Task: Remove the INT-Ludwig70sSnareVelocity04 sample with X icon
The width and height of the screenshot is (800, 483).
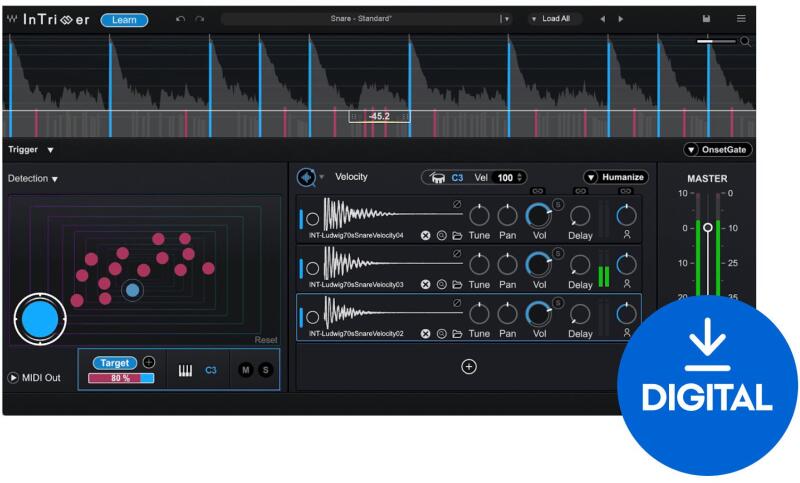Action: tap(425, 236)
